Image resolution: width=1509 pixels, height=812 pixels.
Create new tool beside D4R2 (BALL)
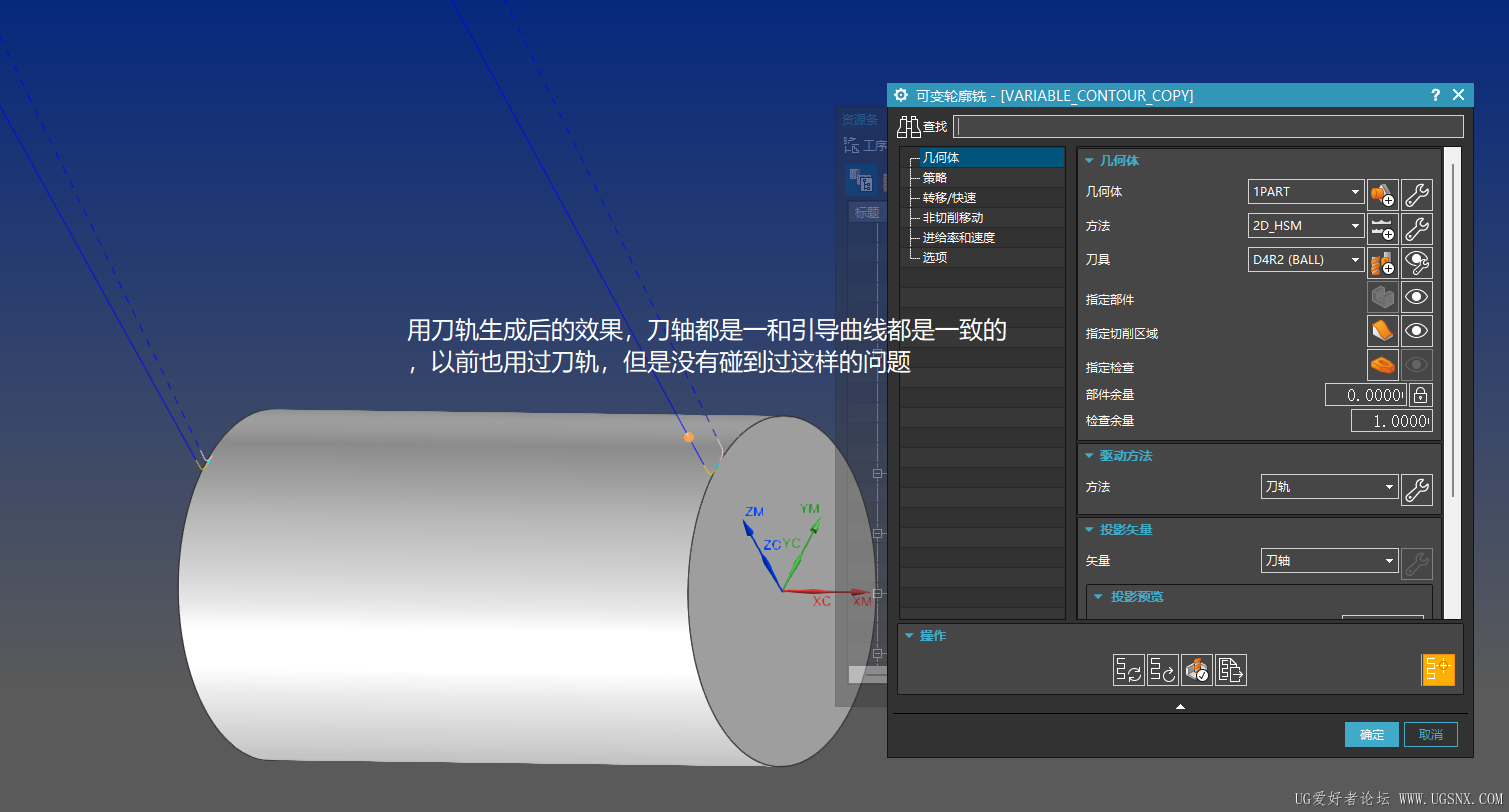point(1382,262)
